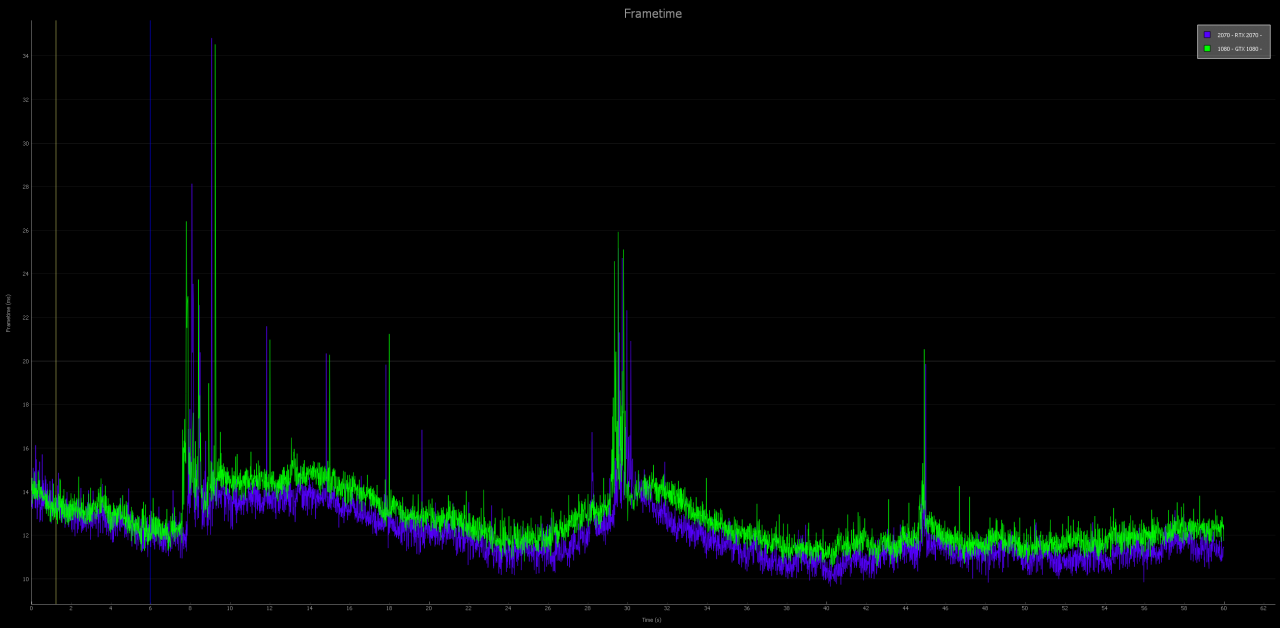This screenshot has height=628, width=1280.
Task: Click the 6 tick on the time axis
Action: click(x=150, y=608)
